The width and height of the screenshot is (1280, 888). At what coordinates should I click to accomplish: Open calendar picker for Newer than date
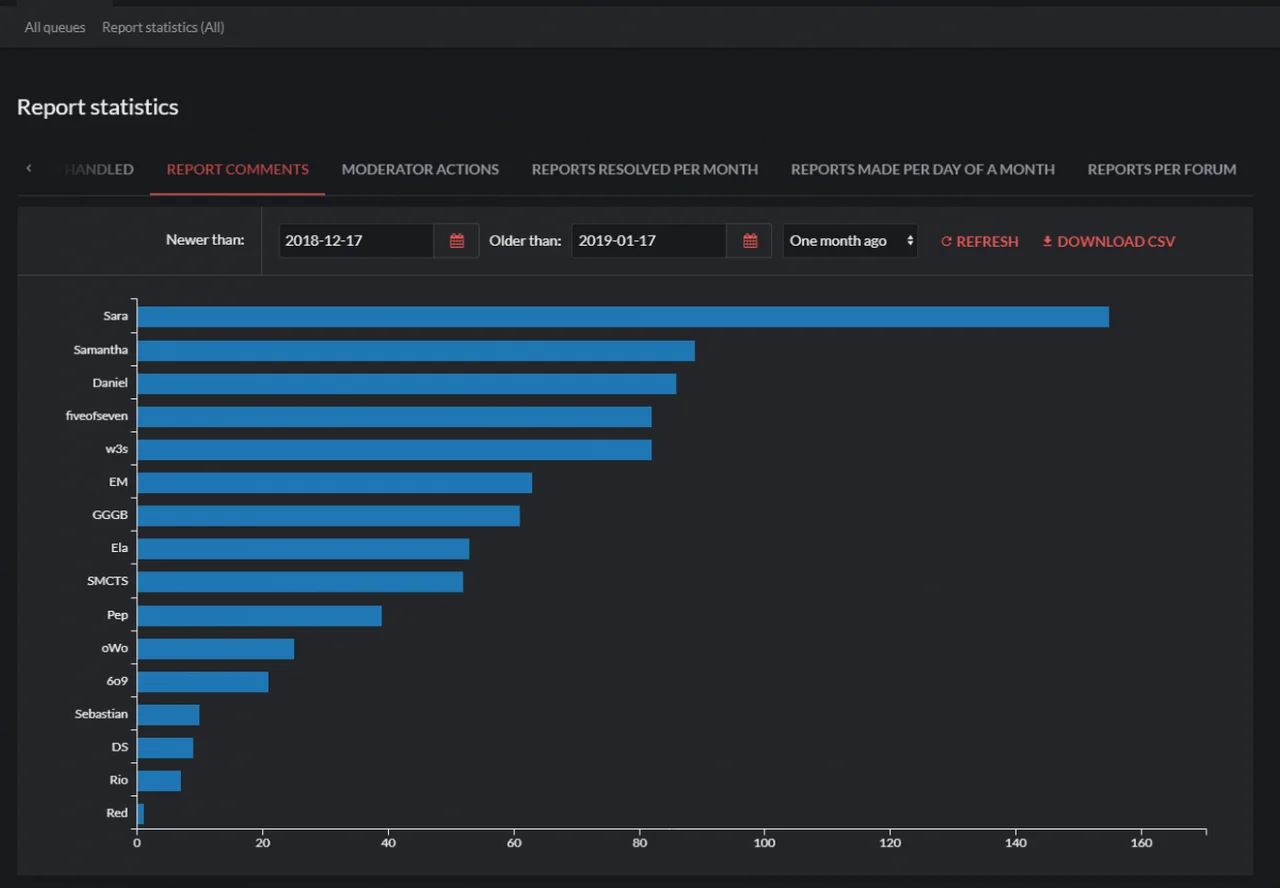click(x=457, y=241)
